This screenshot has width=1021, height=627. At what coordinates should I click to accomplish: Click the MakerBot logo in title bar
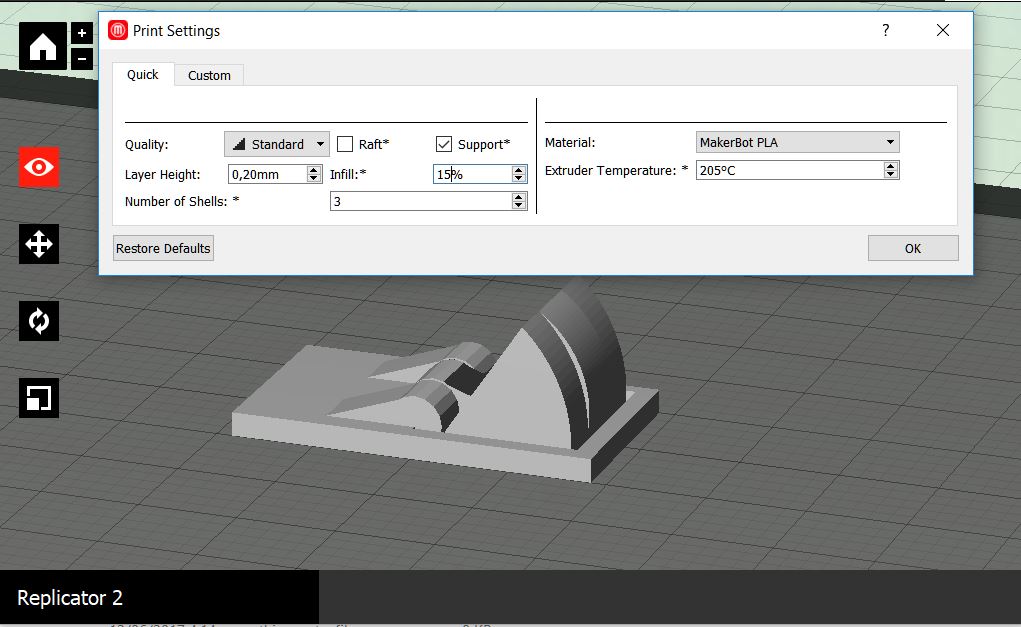point(118,30)
